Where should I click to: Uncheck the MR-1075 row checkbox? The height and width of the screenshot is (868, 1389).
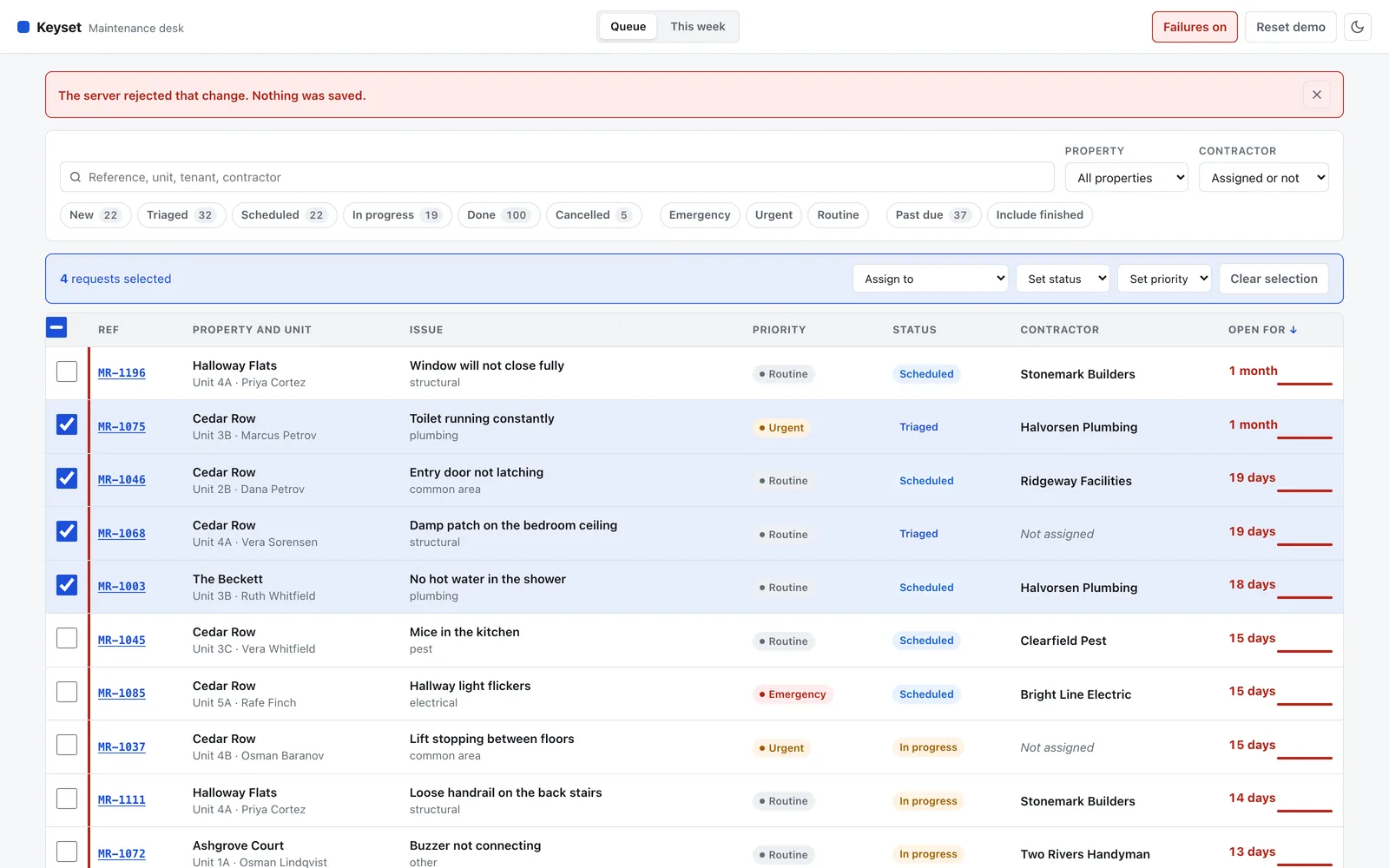(67, 424)
